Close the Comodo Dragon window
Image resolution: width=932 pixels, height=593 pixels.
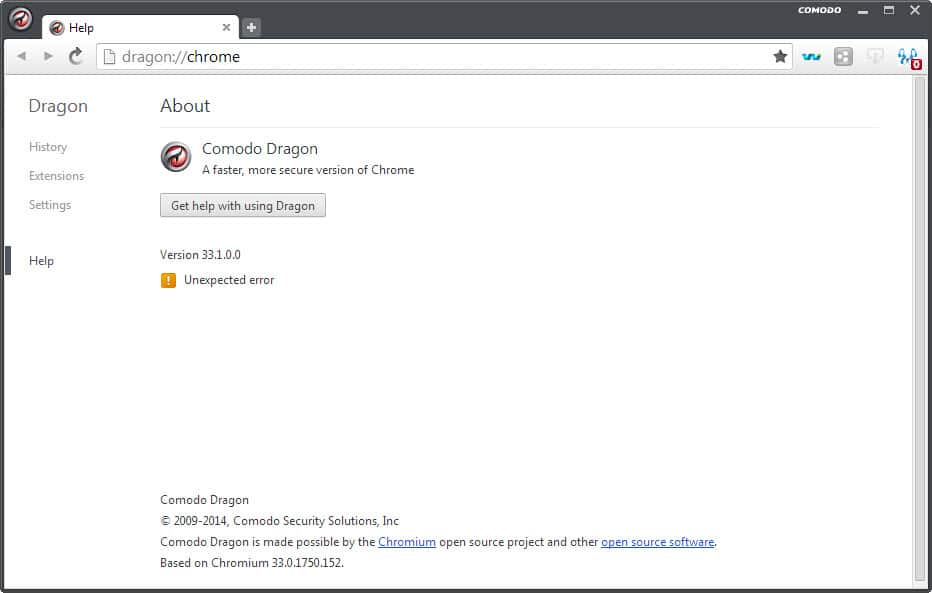(x=915, y=10)
